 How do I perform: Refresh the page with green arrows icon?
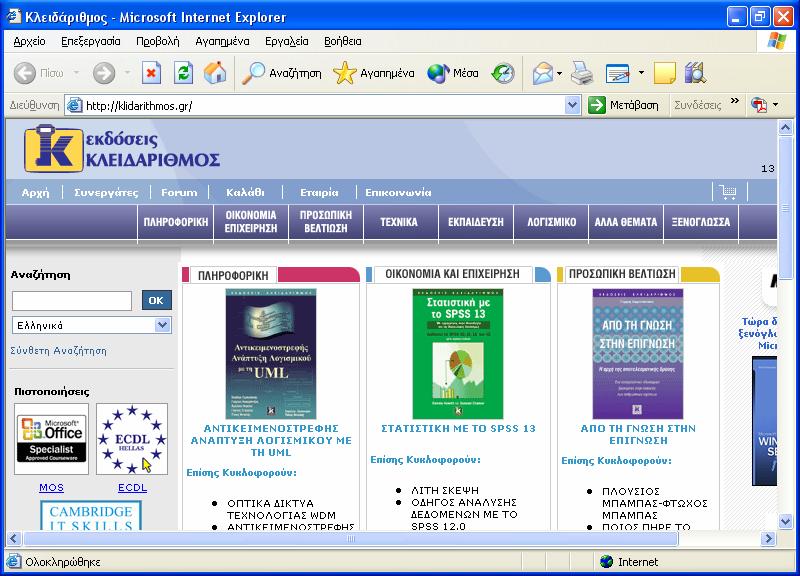pyautogui.click(x=183, y=73)
